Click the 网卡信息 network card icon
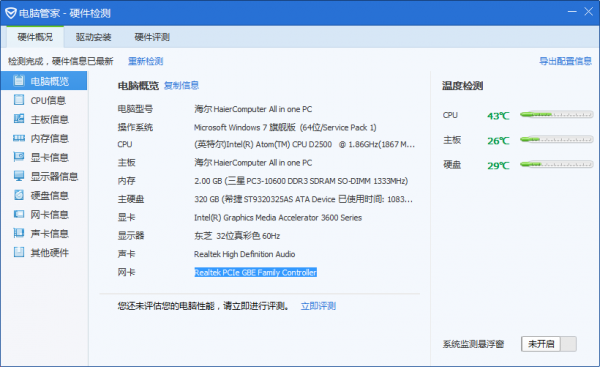Screen dimensions: 600x367 click(x=19, y=214)
